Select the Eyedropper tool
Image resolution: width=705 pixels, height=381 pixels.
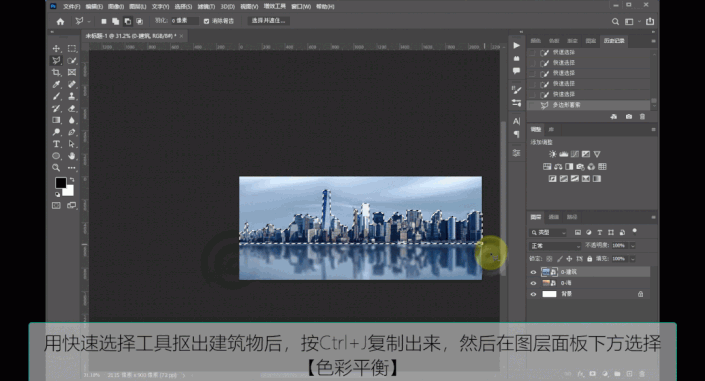point(56,85)
